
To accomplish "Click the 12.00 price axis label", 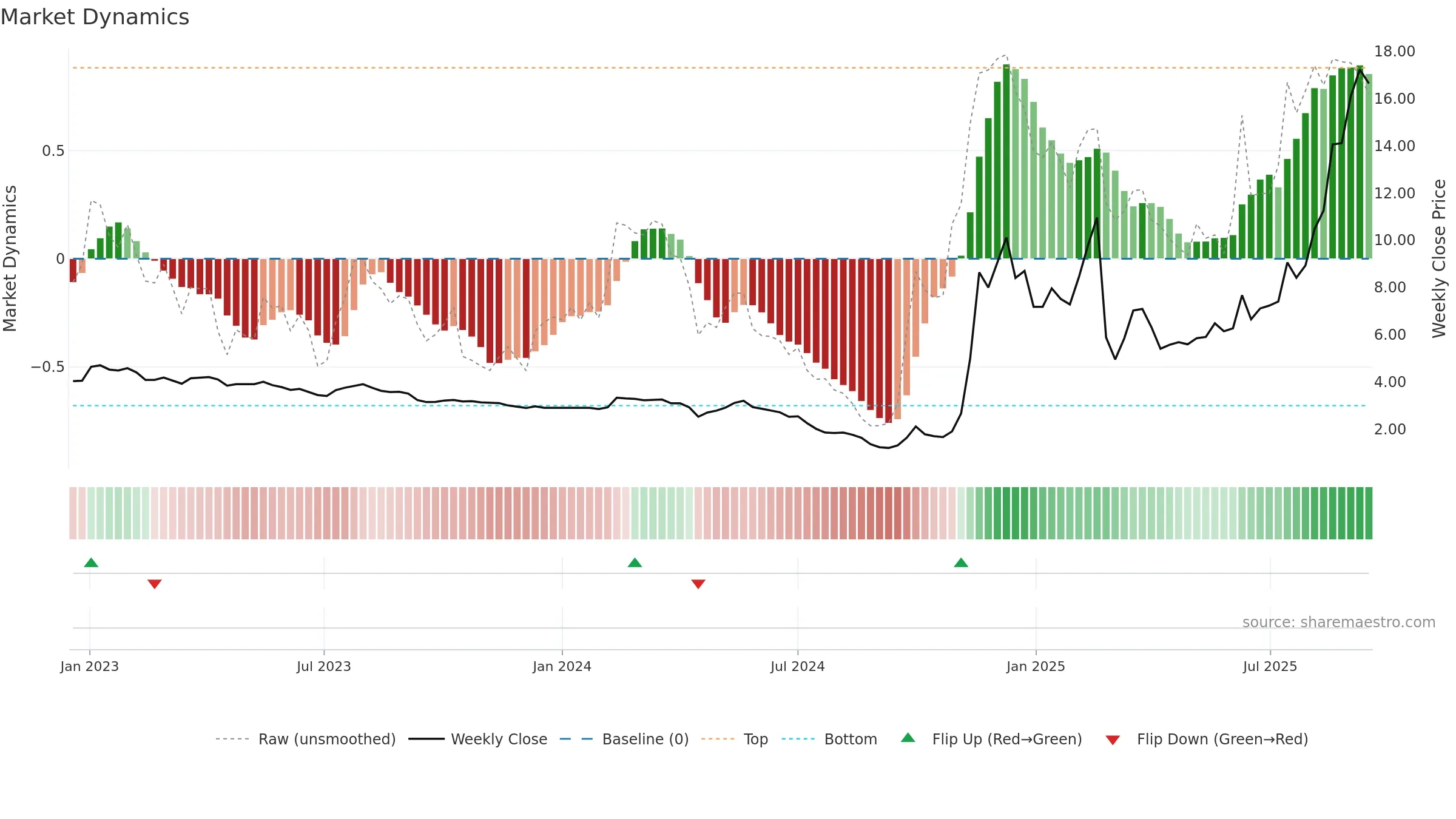I will click(1395, 193).
